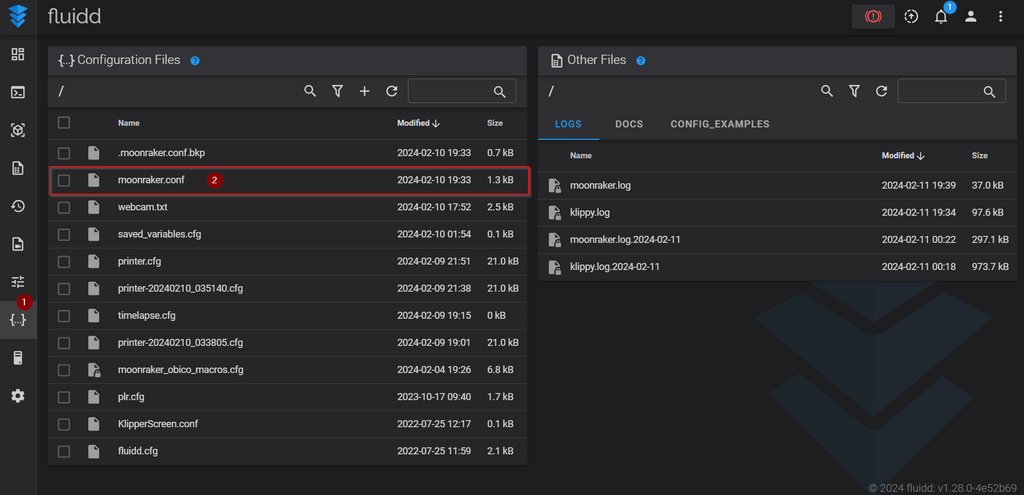Sort Configuration Files by Modified column

[418, 123]
